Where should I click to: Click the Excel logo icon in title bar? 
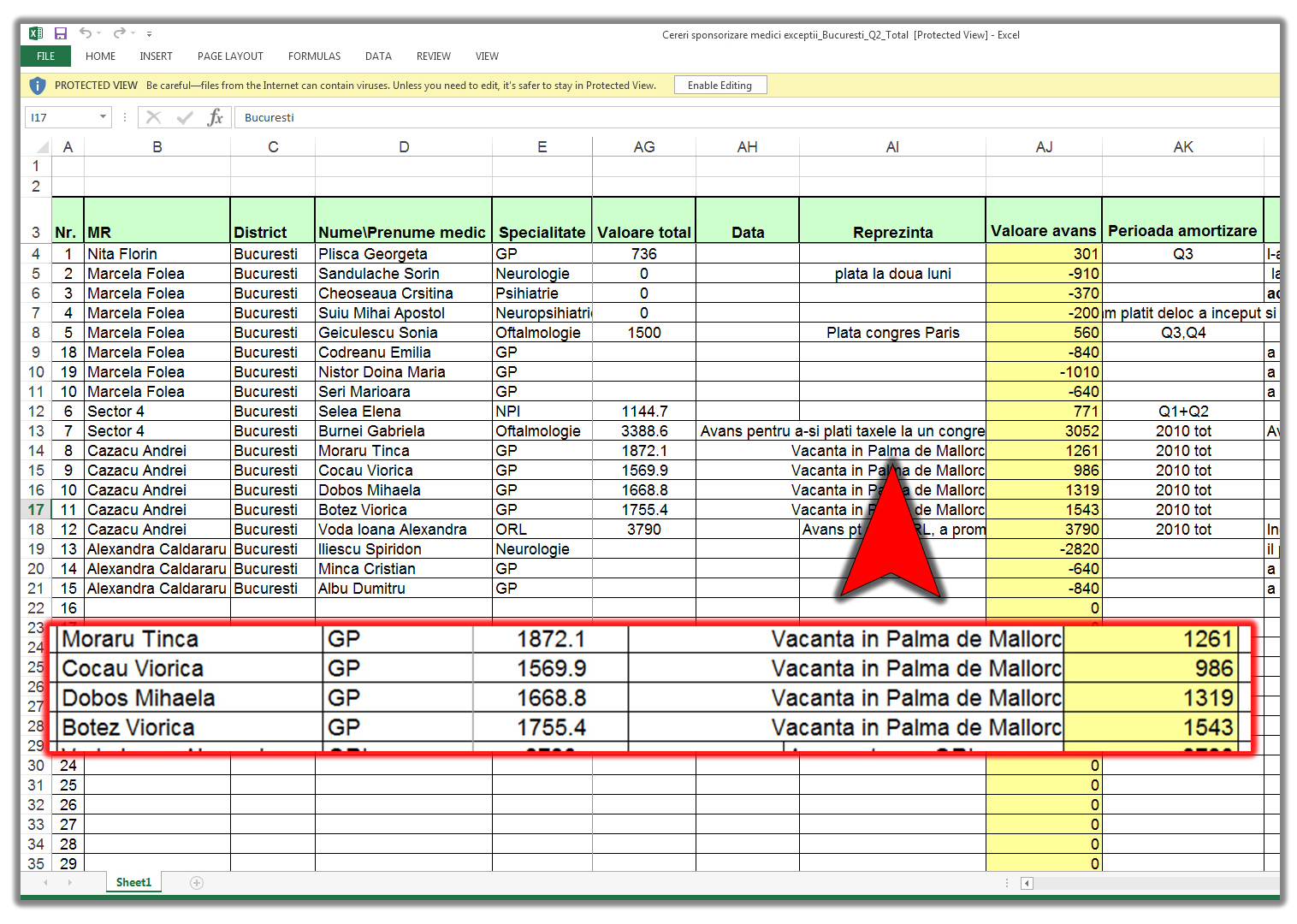(x=36, y=34)
